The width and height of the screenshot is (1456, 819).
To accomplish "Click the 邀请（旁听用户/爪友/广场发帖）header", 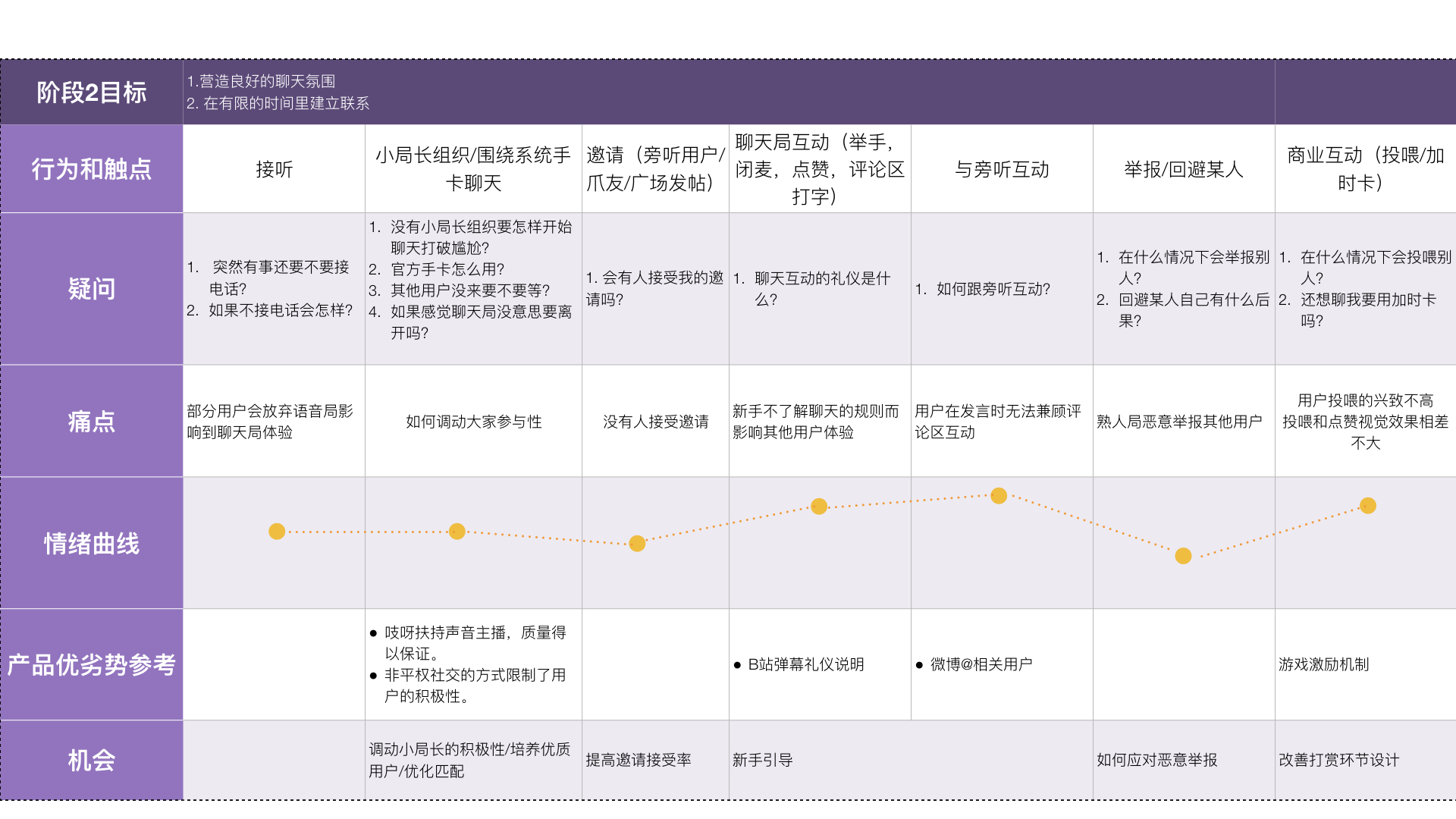I will (x=654, y=168).
